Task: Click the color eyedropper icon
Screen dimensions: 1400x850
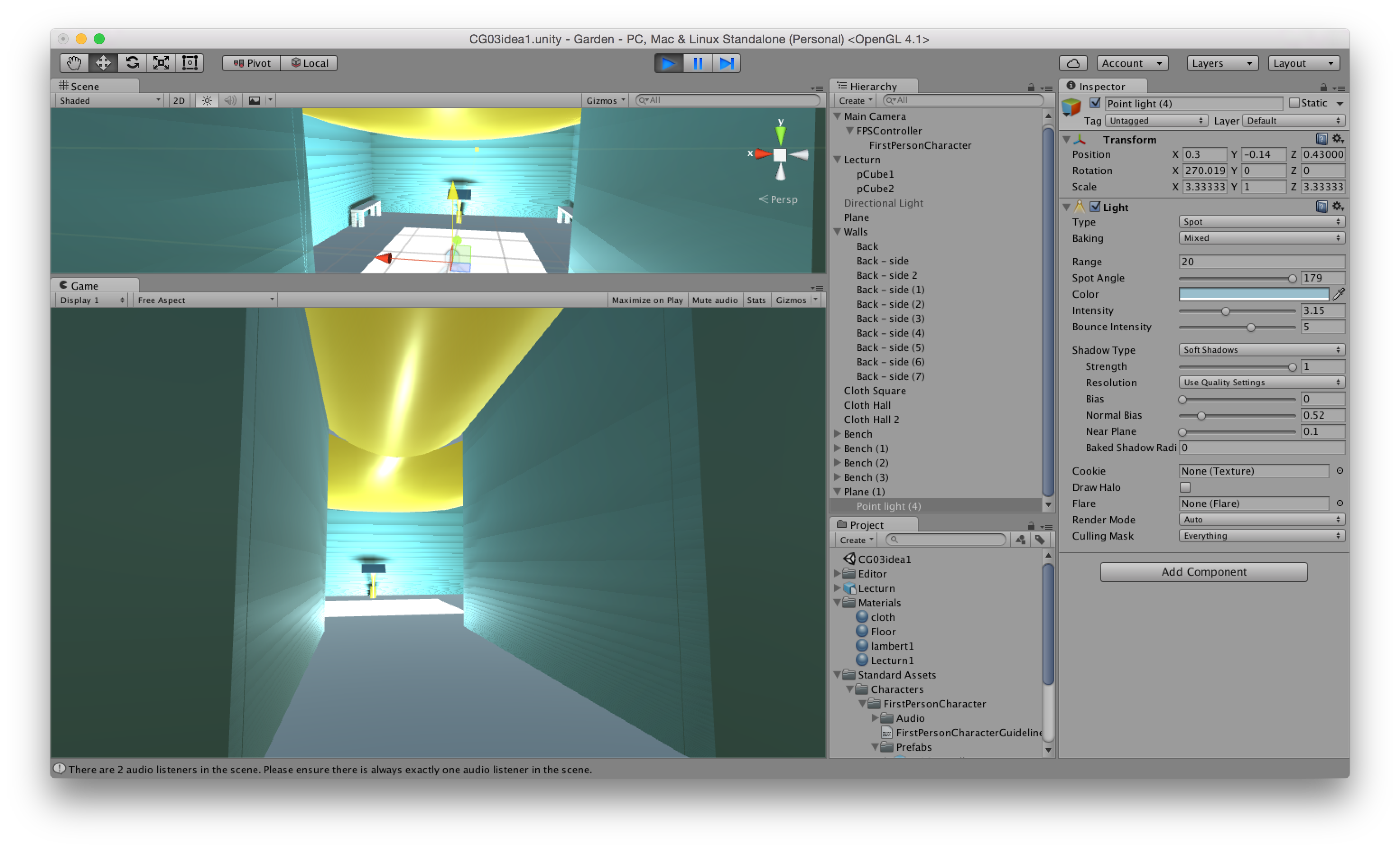Action: [x=1339, y=294]
